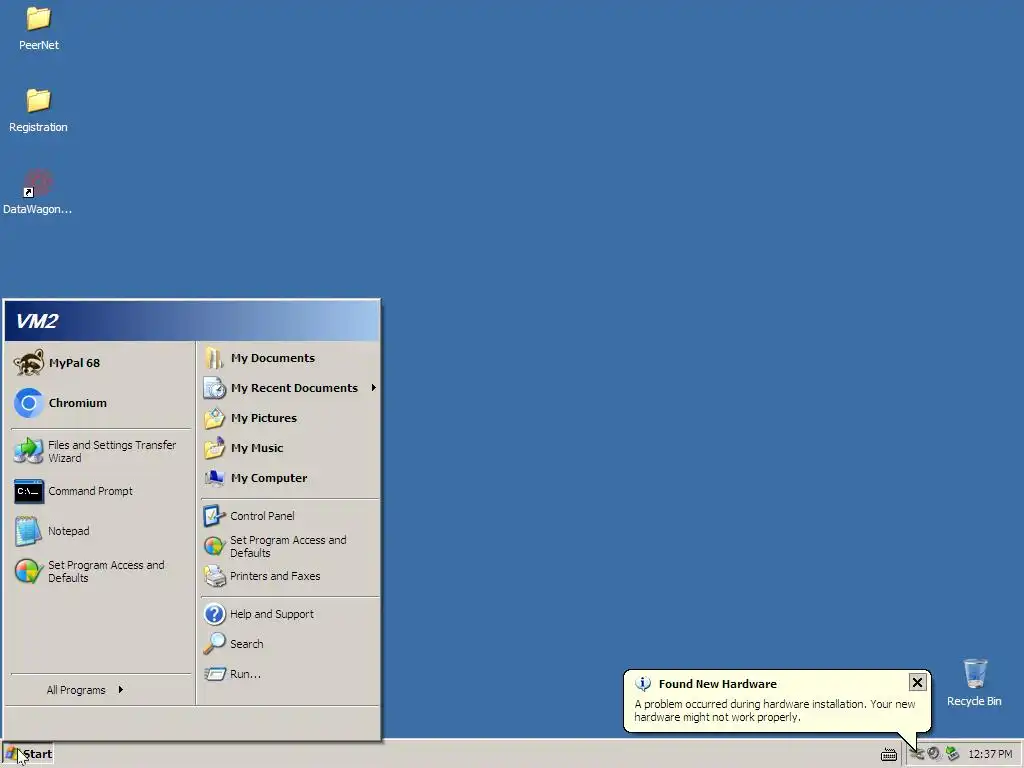Screen dimensions: 1024x768
Task: Open My Music folder
Action: [290, 448]
